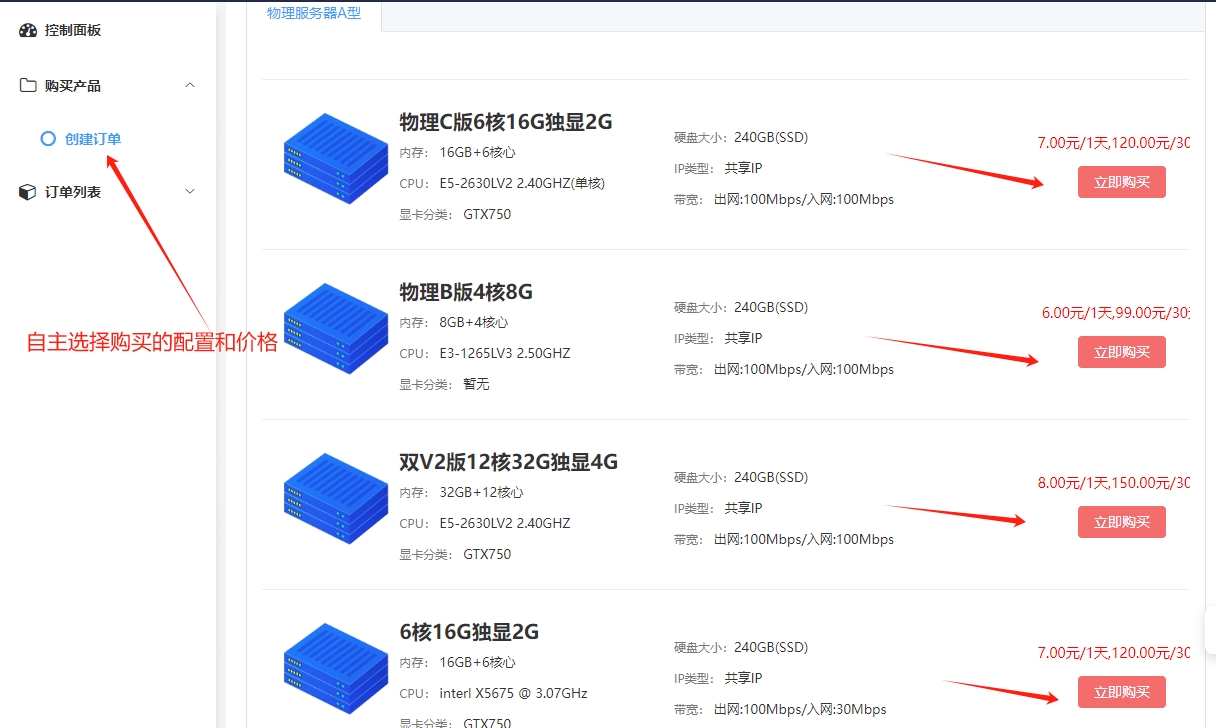
Task: Collapse the 购买产品 menu chevron
Action: [x=190, y=86]
